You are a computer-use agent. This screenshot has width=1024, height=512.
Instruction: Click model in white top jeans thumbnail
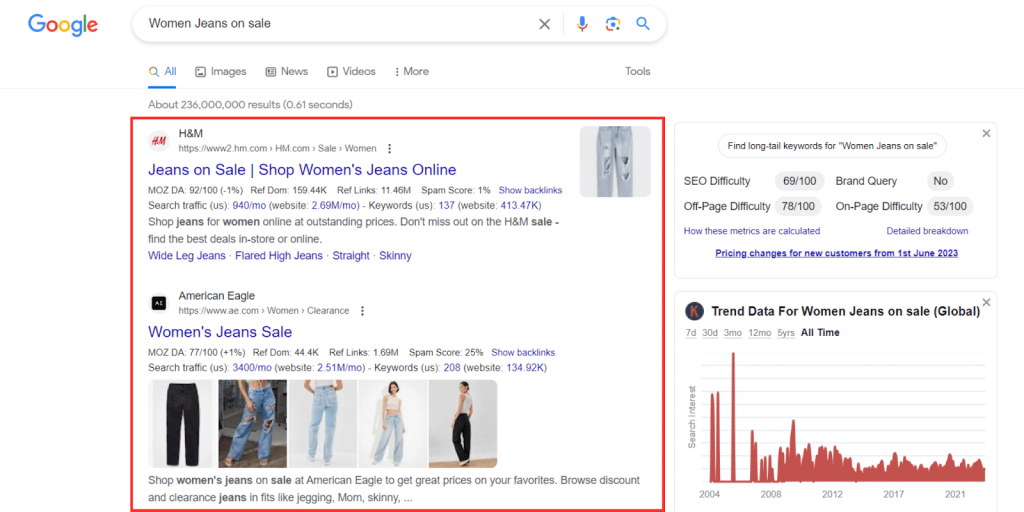pyautogui.click(x=393, y=424)
